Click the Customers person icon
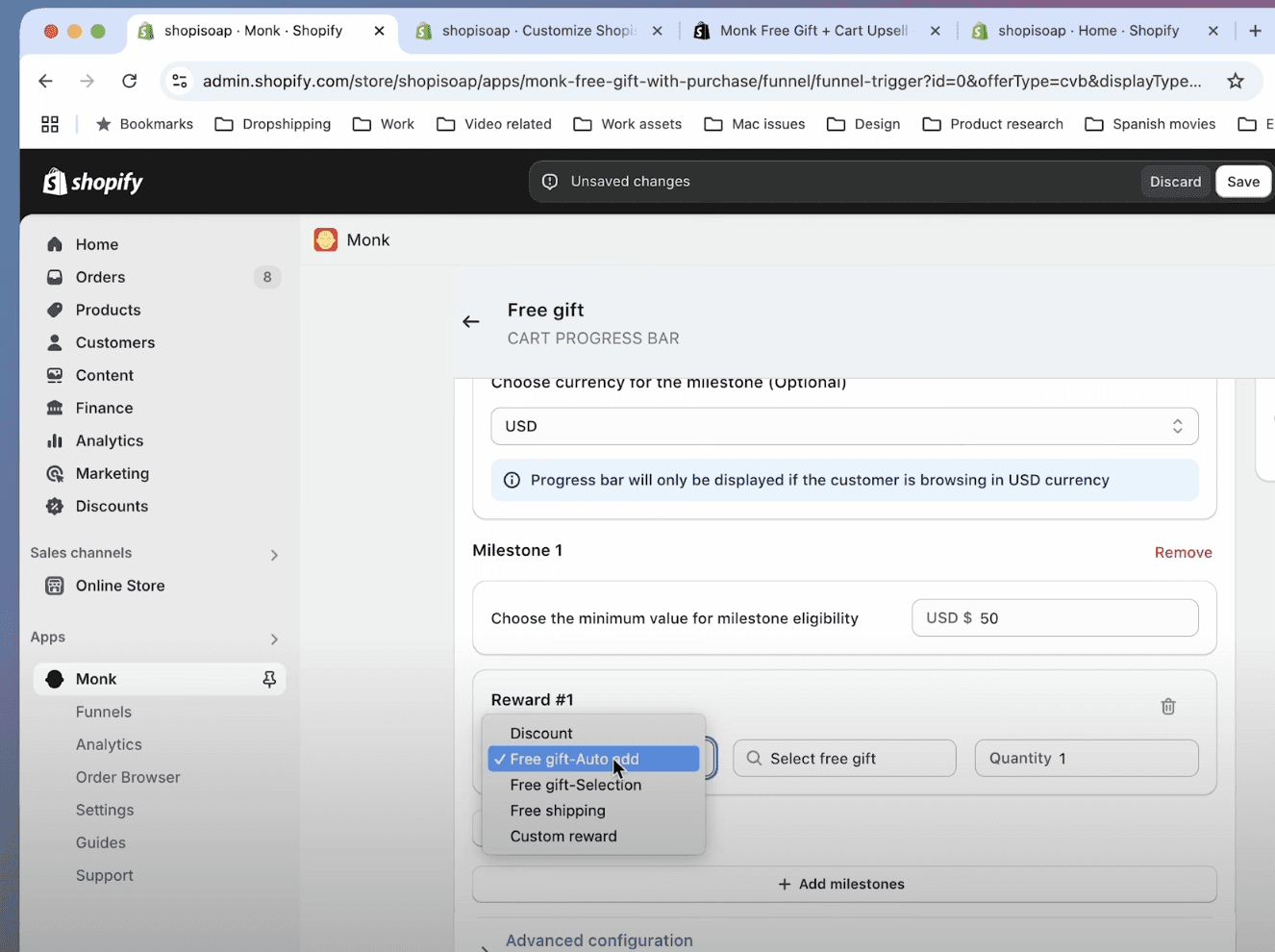This screenshot has height=952, width=1275. (55, 342)
